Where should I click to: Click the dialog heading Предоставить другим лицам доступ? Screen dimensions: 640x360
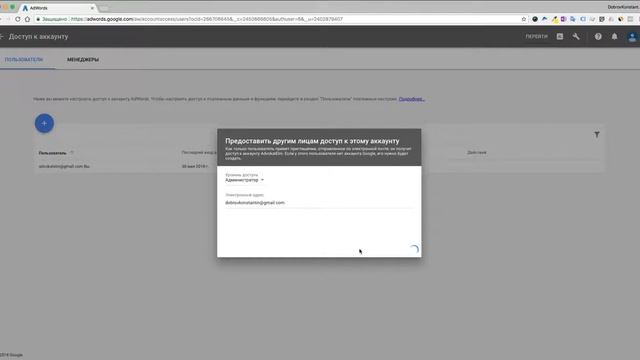(312, 141)
